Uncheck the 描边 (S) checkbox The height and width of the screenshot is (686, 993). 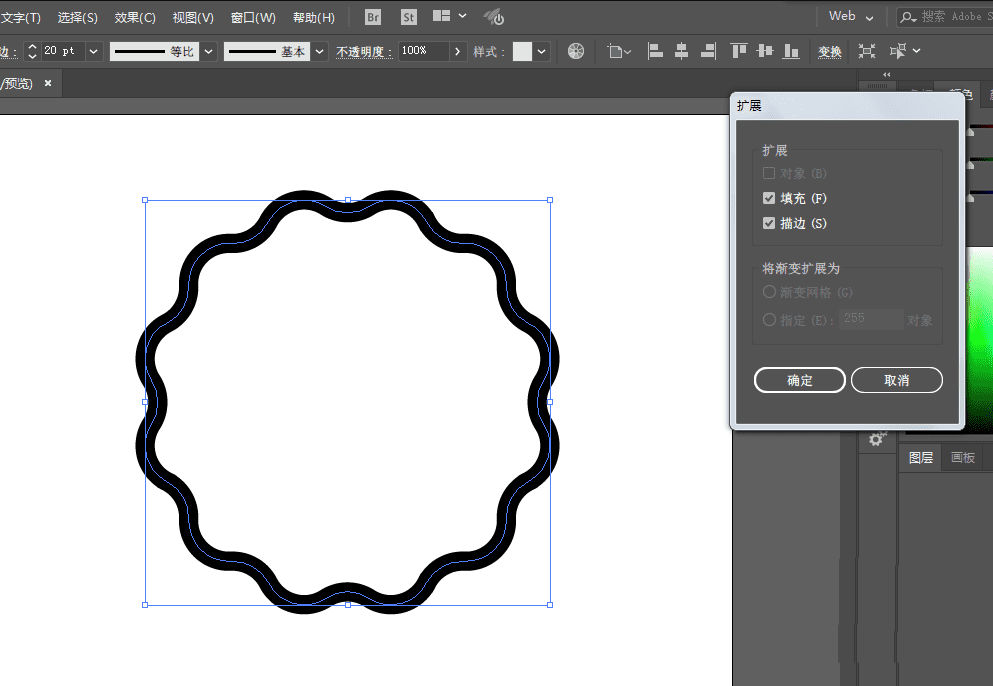click(769, 224)
